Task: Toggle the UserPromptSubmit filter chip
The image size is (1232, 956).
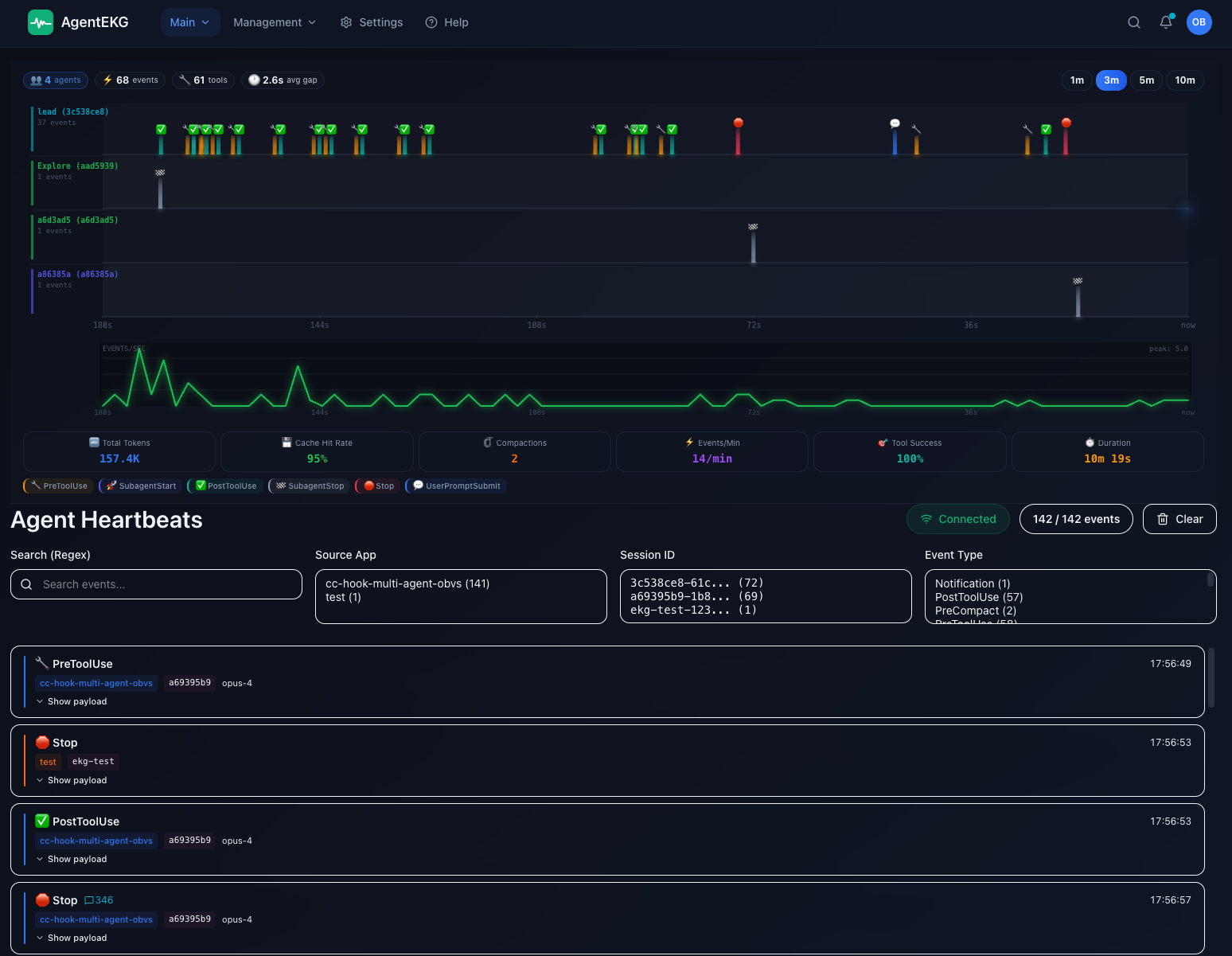Action: (457, 486)
